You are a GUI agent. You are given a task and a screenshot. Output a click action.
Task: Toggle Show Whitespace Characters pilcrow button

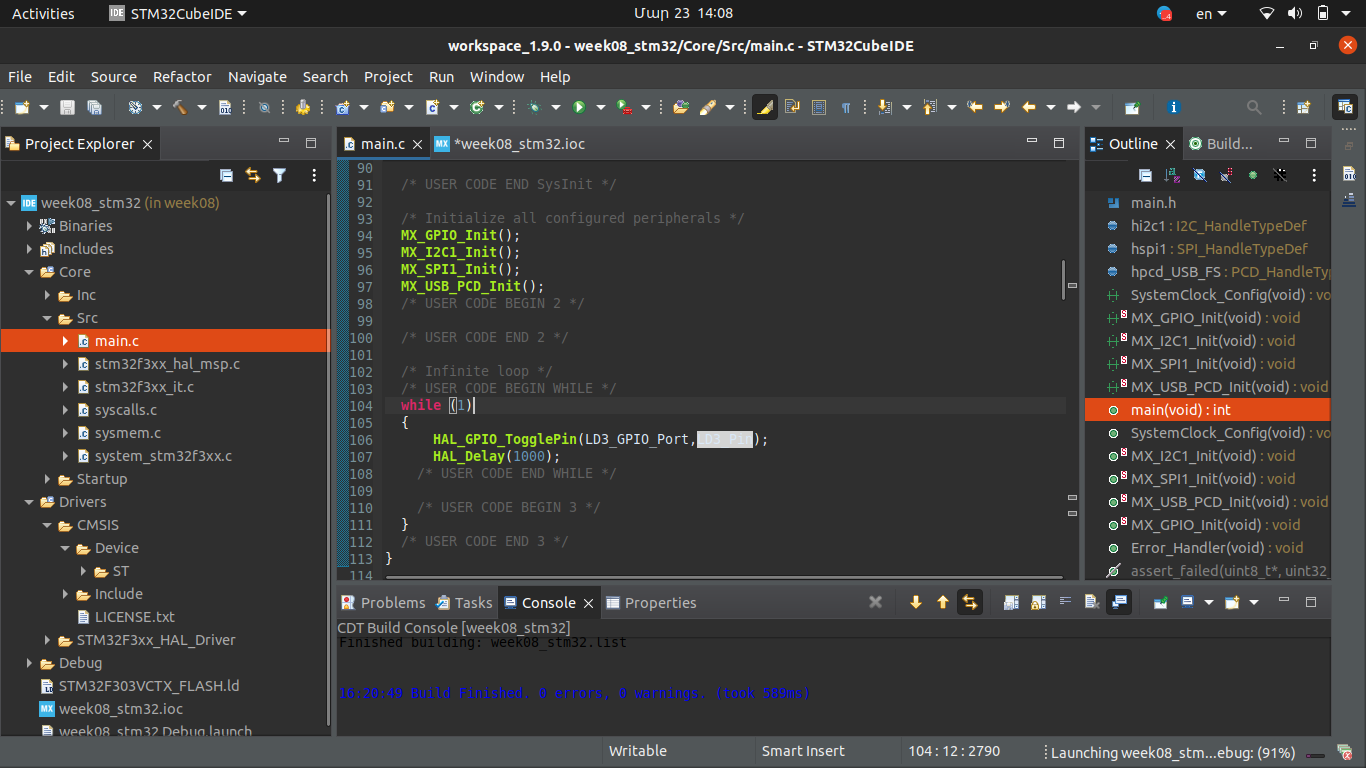(x=846, y=107)
